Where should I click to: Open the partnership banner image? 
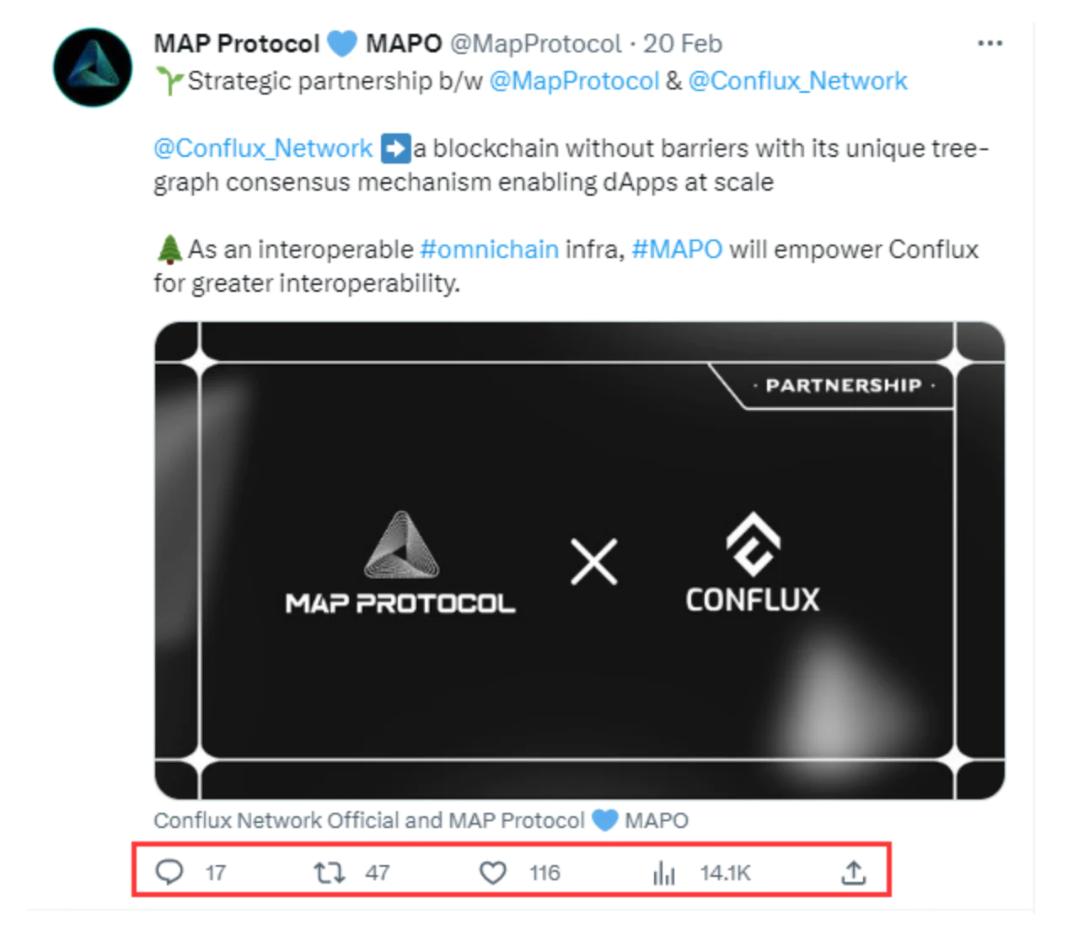(579, 560)
